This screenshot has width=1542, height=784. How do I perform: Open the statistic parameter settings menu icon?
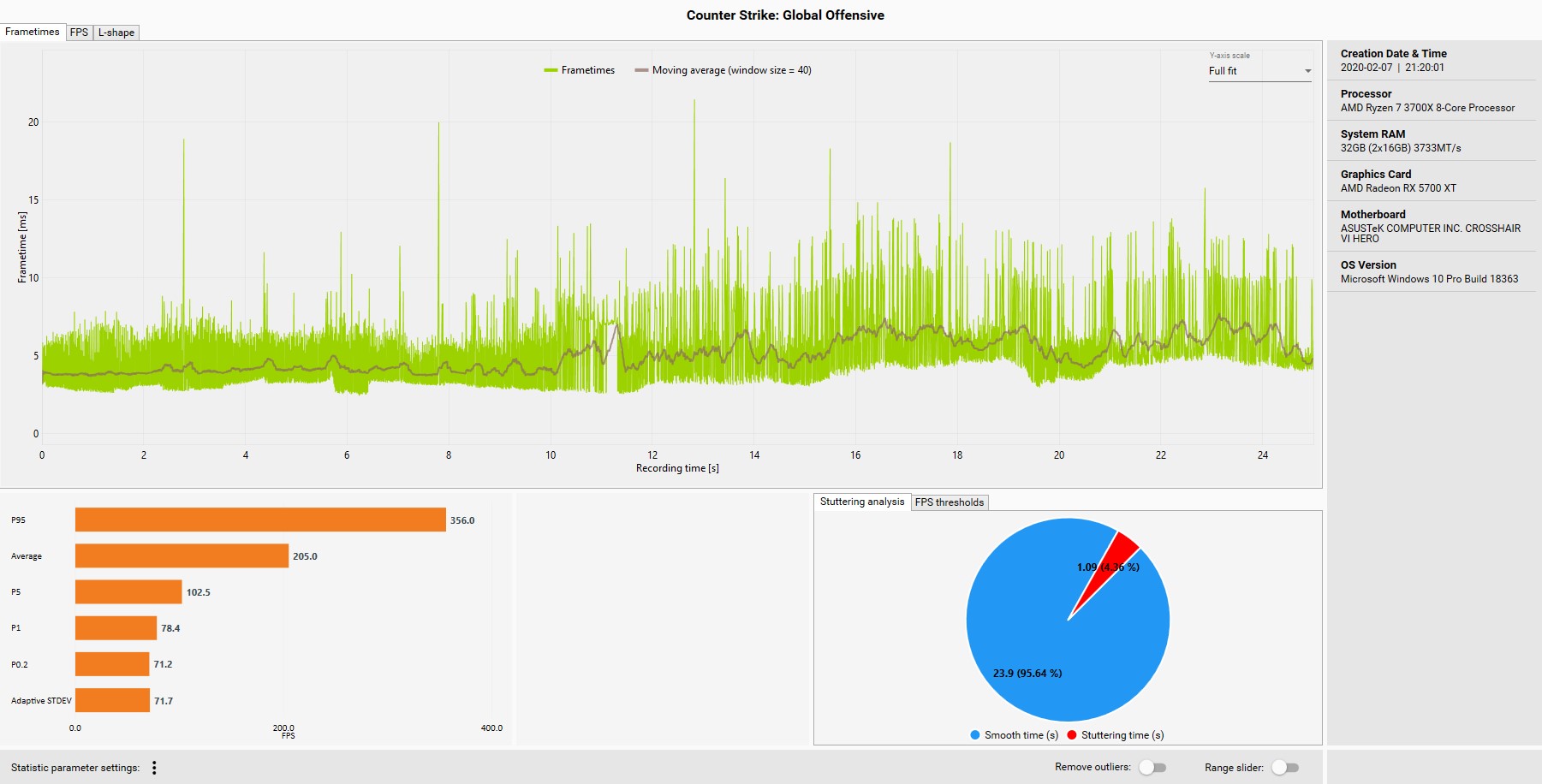tap(154, 768)
